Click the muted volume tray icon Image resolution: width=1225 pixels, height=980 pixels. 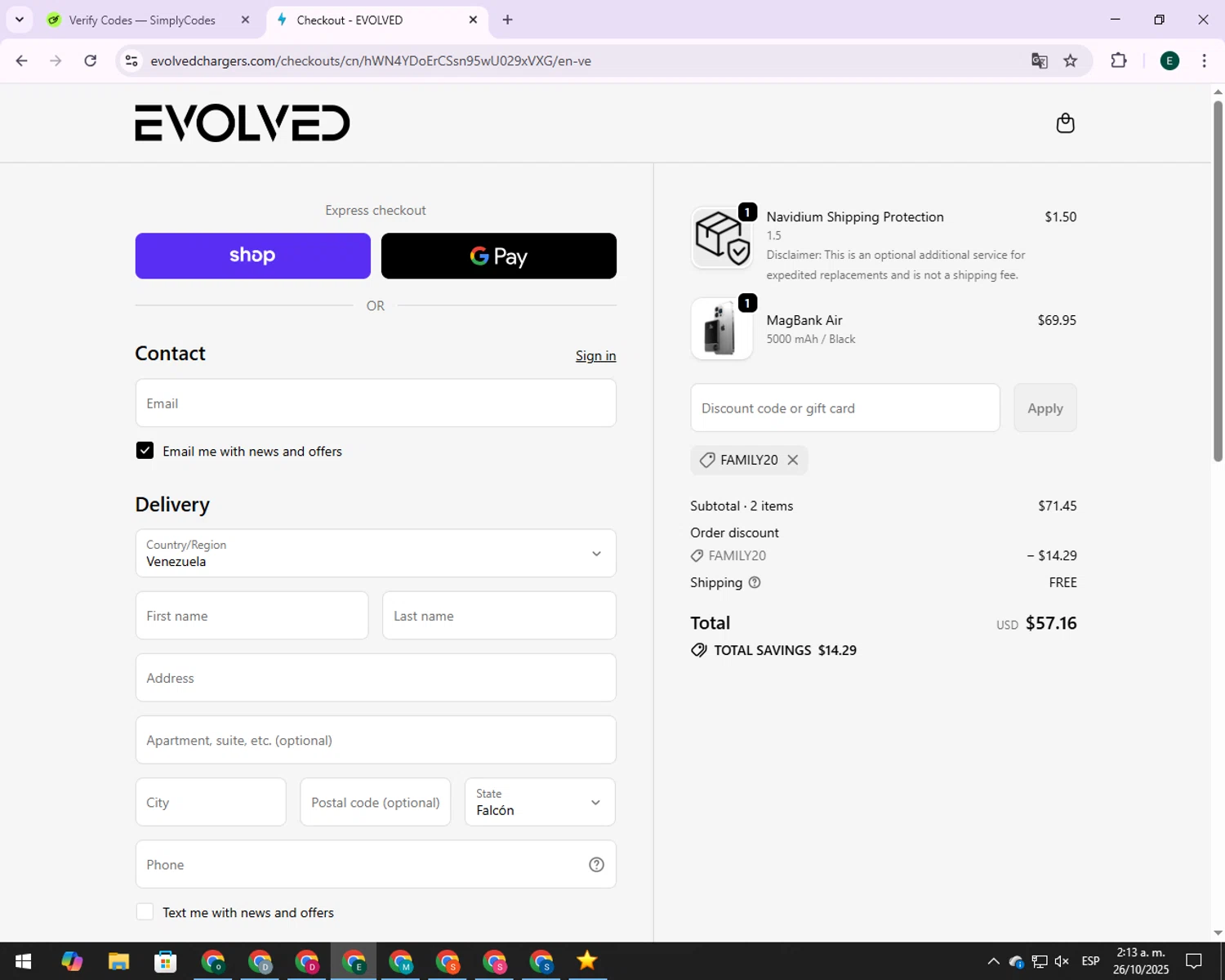[x=1062, y=961]
